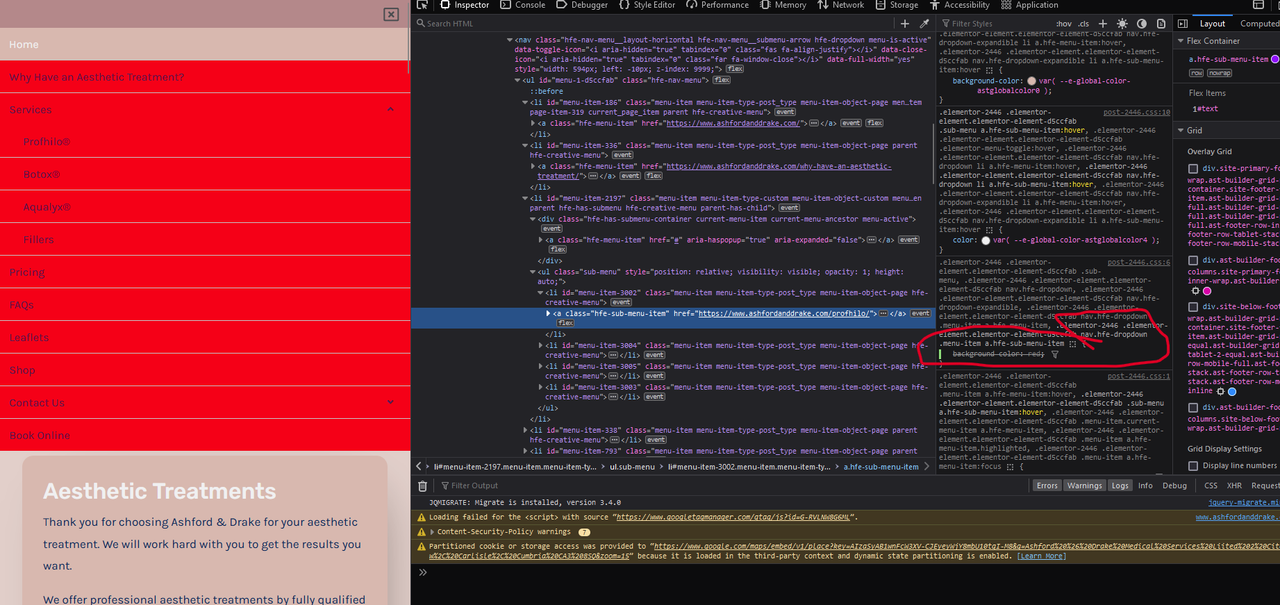Open the Book Online menu link

pyautogui.click(x=205, y=435)
